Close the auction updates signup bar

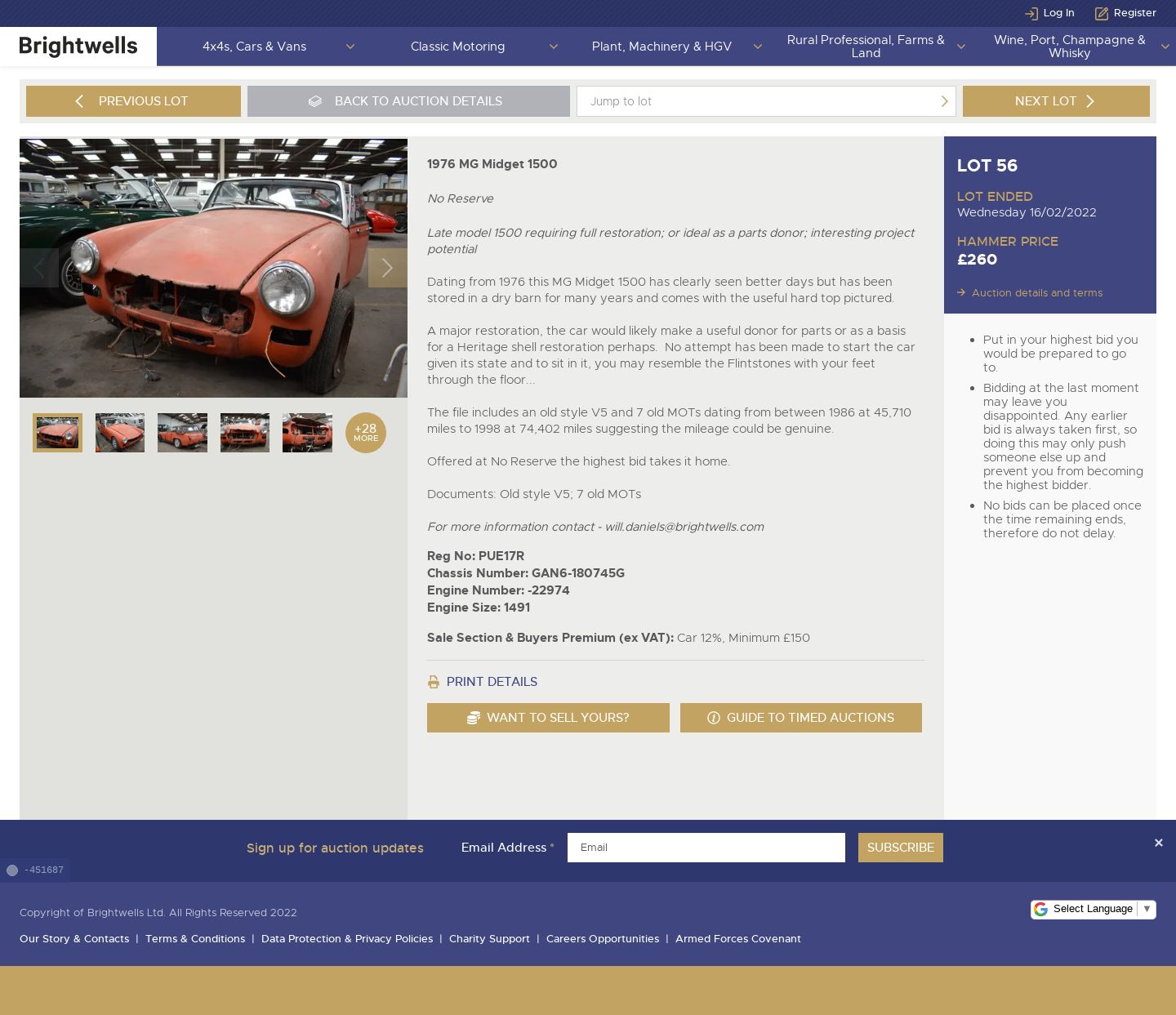click(1158, 843)
